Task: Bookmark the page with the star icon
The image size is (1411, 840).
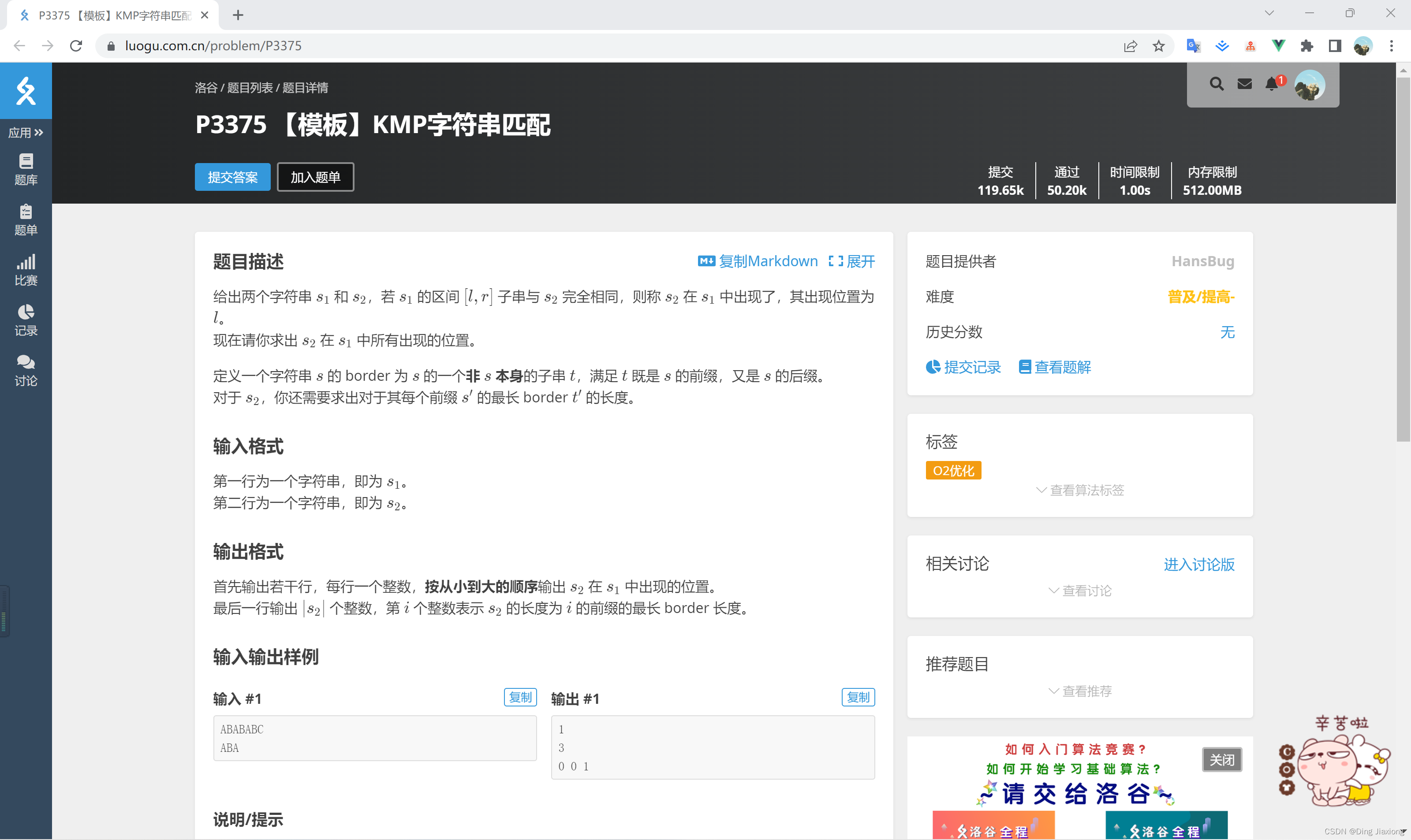Action: [1158, 45]
